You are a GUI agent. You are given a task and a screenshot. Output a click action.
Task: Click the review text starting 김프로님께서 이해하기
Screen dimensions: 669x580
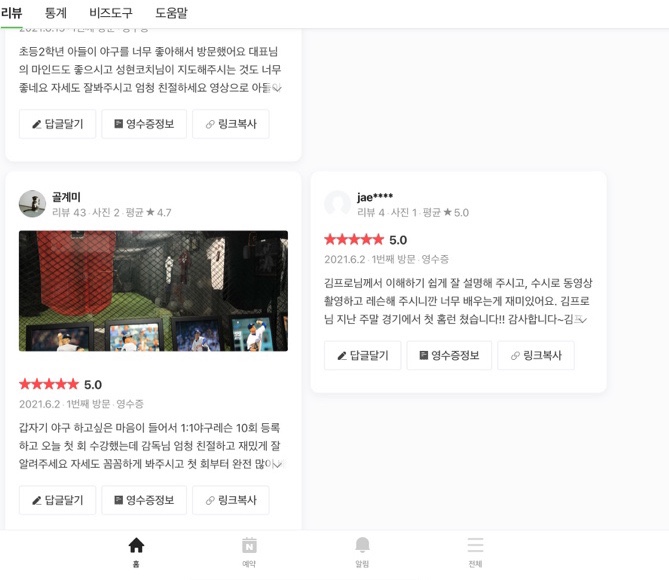[x=458, y=301]
